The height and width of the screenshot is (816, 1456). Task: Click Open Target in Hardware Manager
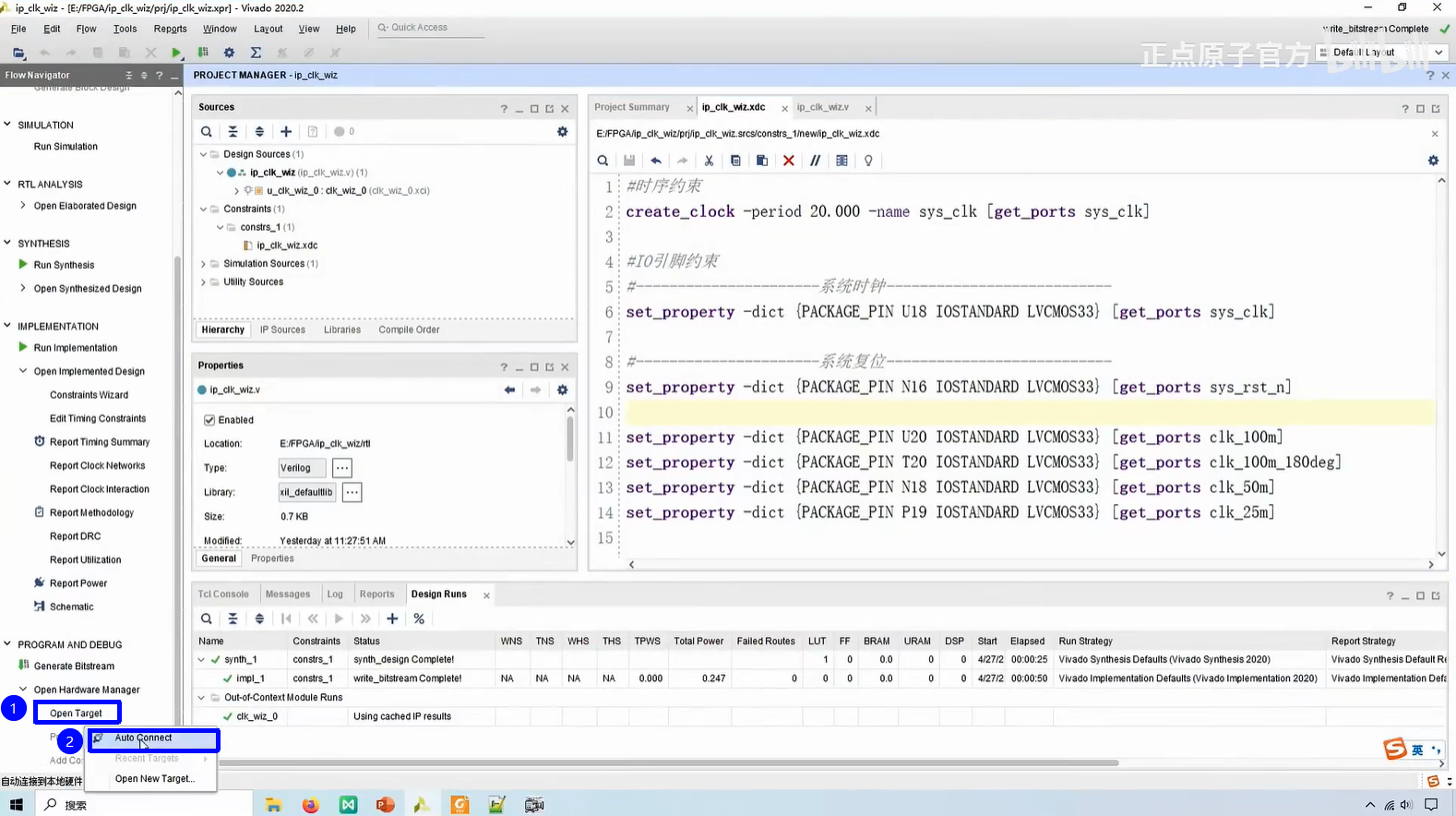76,714
